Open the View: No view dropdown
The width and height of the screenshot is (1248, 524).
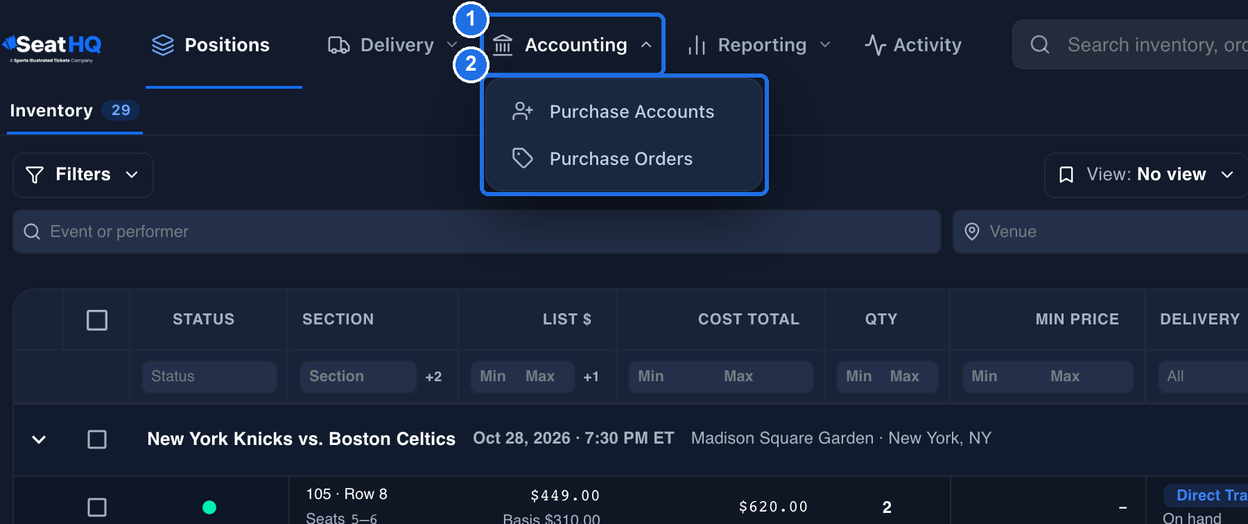point(1146,175)
